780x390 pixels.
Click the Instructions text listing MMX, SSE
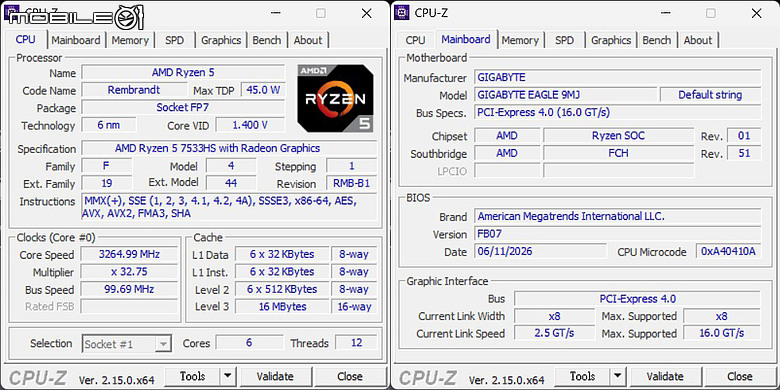[x=229, y=207]
